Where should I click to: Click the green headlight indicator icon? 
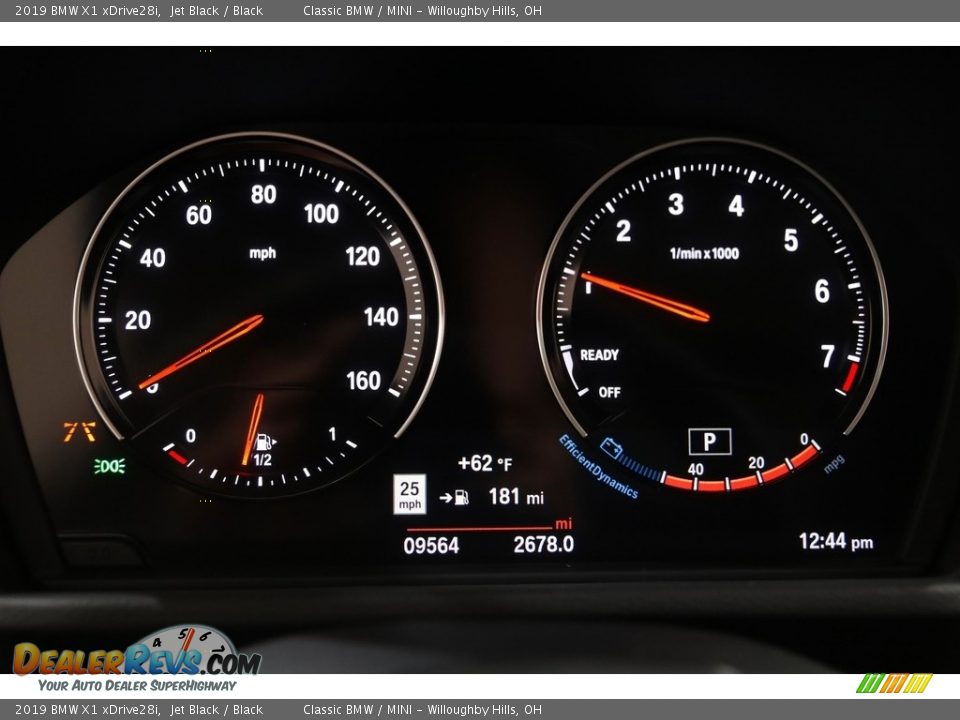click(110, 467)
